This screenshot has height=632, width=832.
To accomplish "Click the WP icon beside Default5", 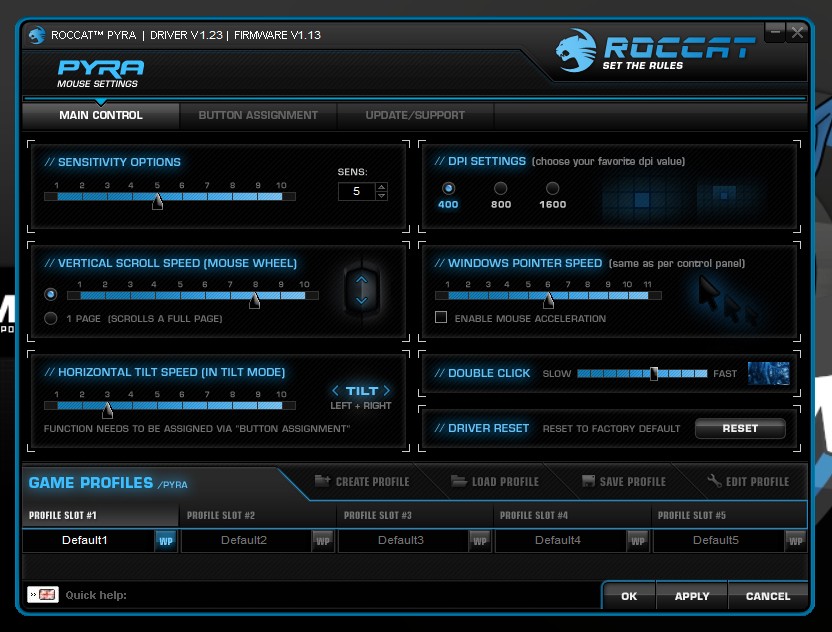I will pos(796,541).
